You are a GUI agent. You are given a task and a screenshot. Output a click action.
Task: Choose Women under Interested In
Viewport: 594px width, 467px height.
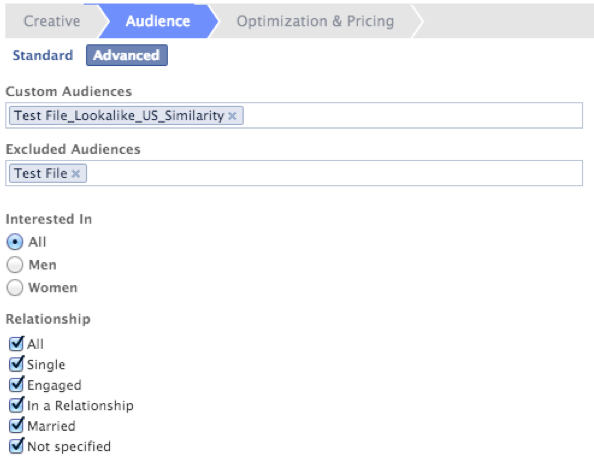pyautogui.click(x=15, y=287)
